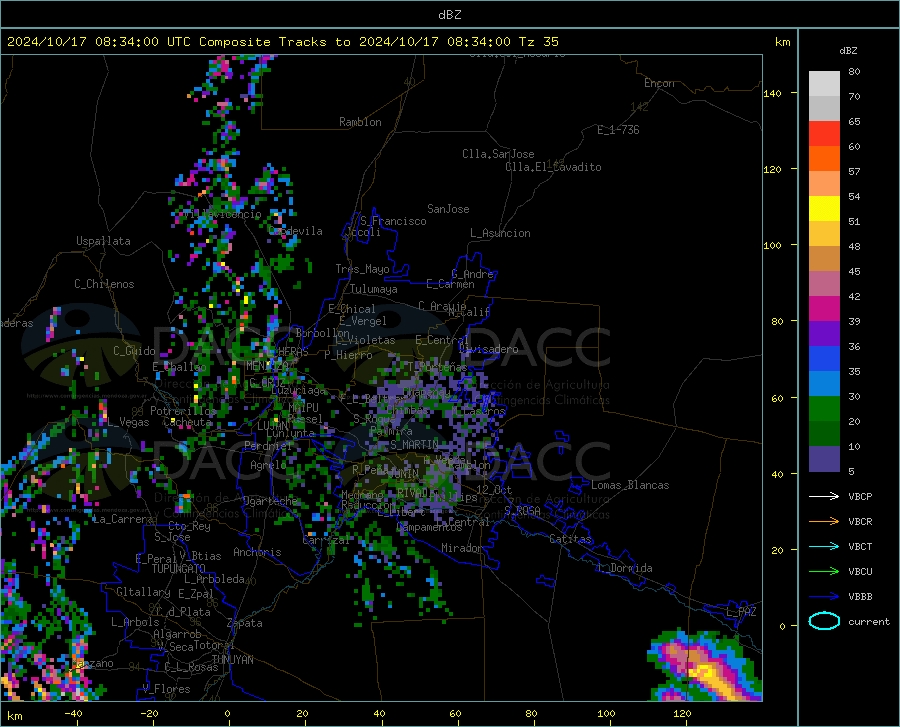Click the 'Lomas_Blancas' label
Image resolution: width=900 pixels, height=727 pixels.
pyautogui.click(x=630, y=485)
